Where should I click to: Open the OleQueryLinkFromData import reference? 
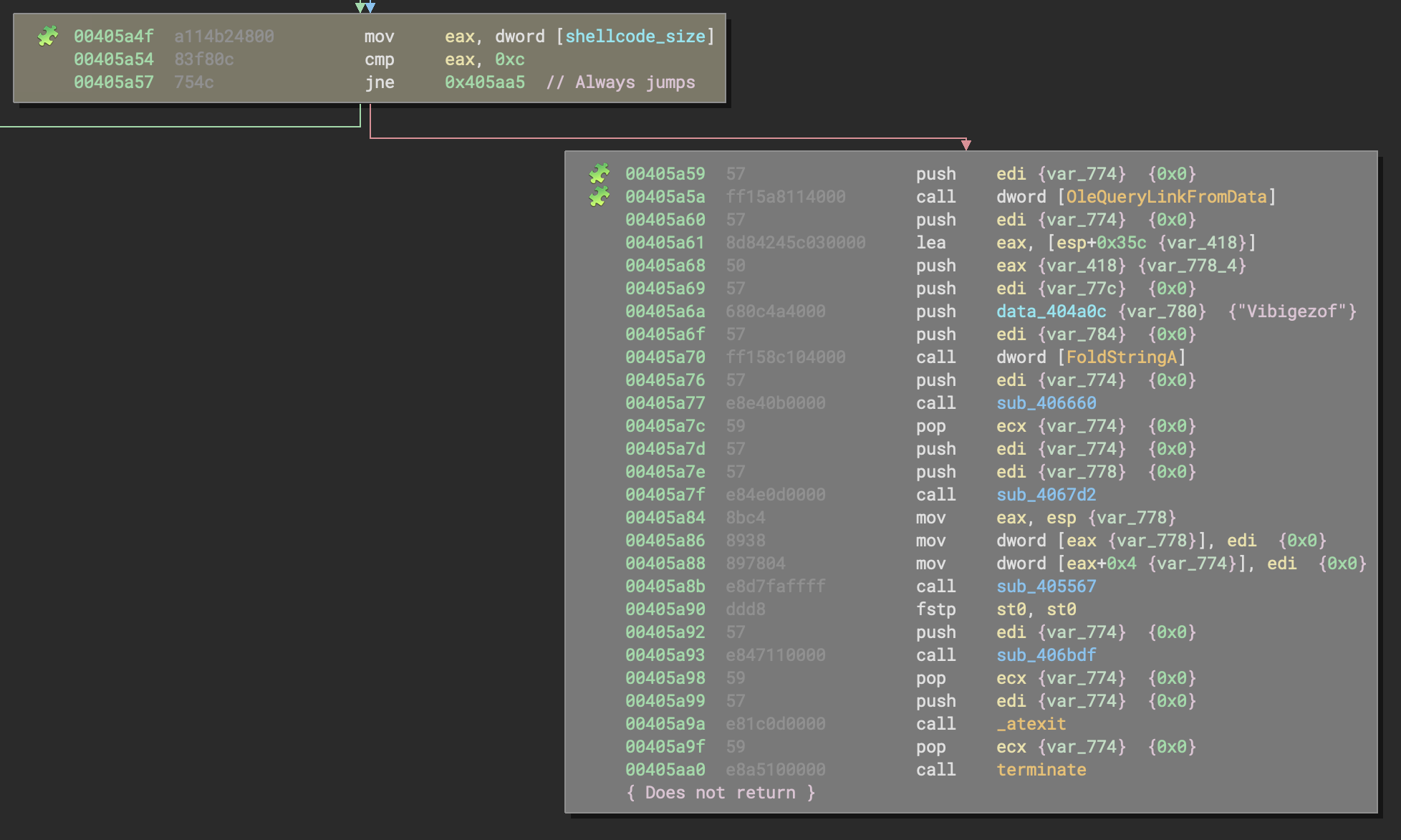point(1167,196)
